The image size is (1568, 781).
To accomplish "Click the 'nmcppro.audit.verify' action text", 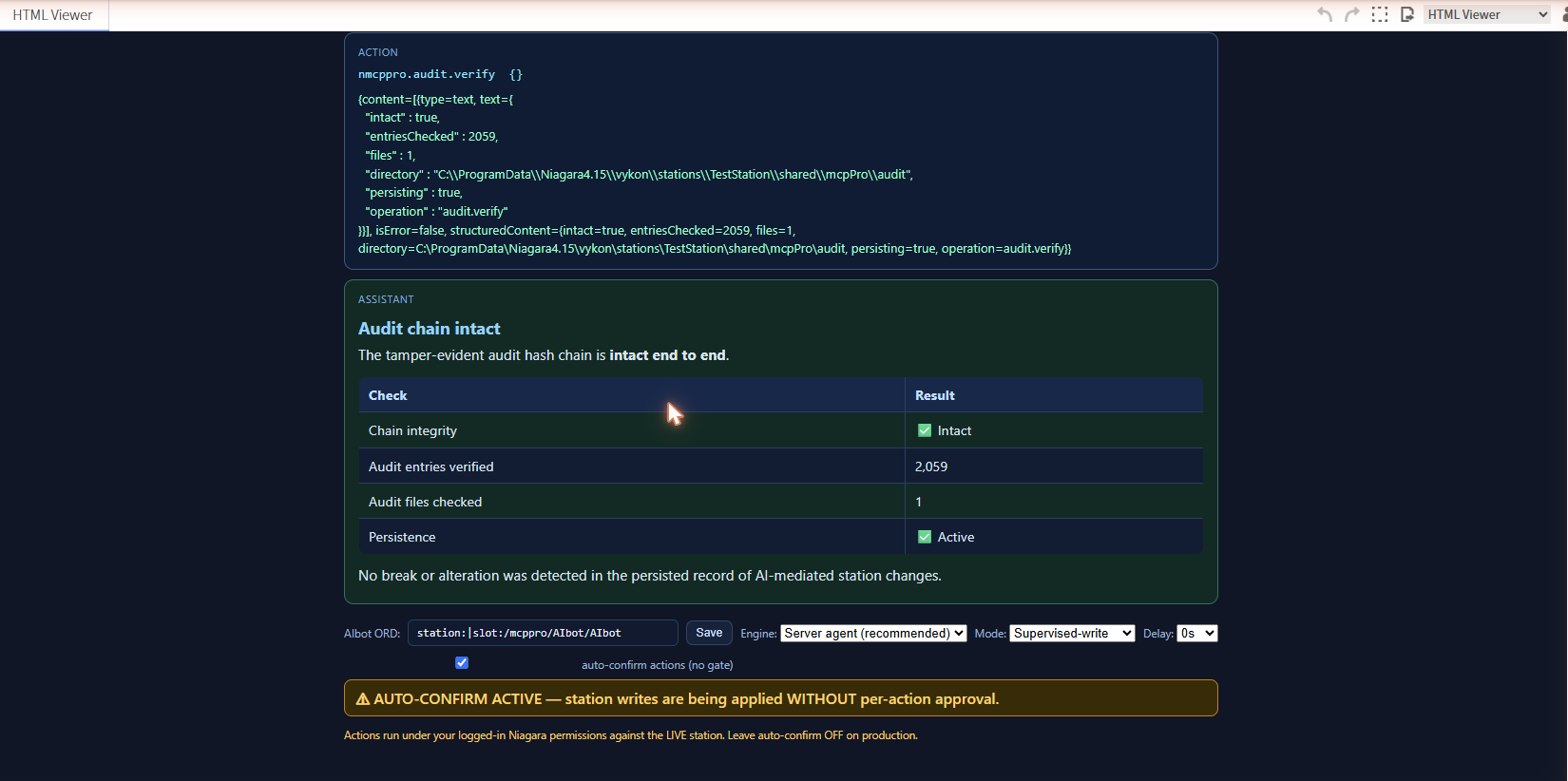I will click(x=427, y=74).
